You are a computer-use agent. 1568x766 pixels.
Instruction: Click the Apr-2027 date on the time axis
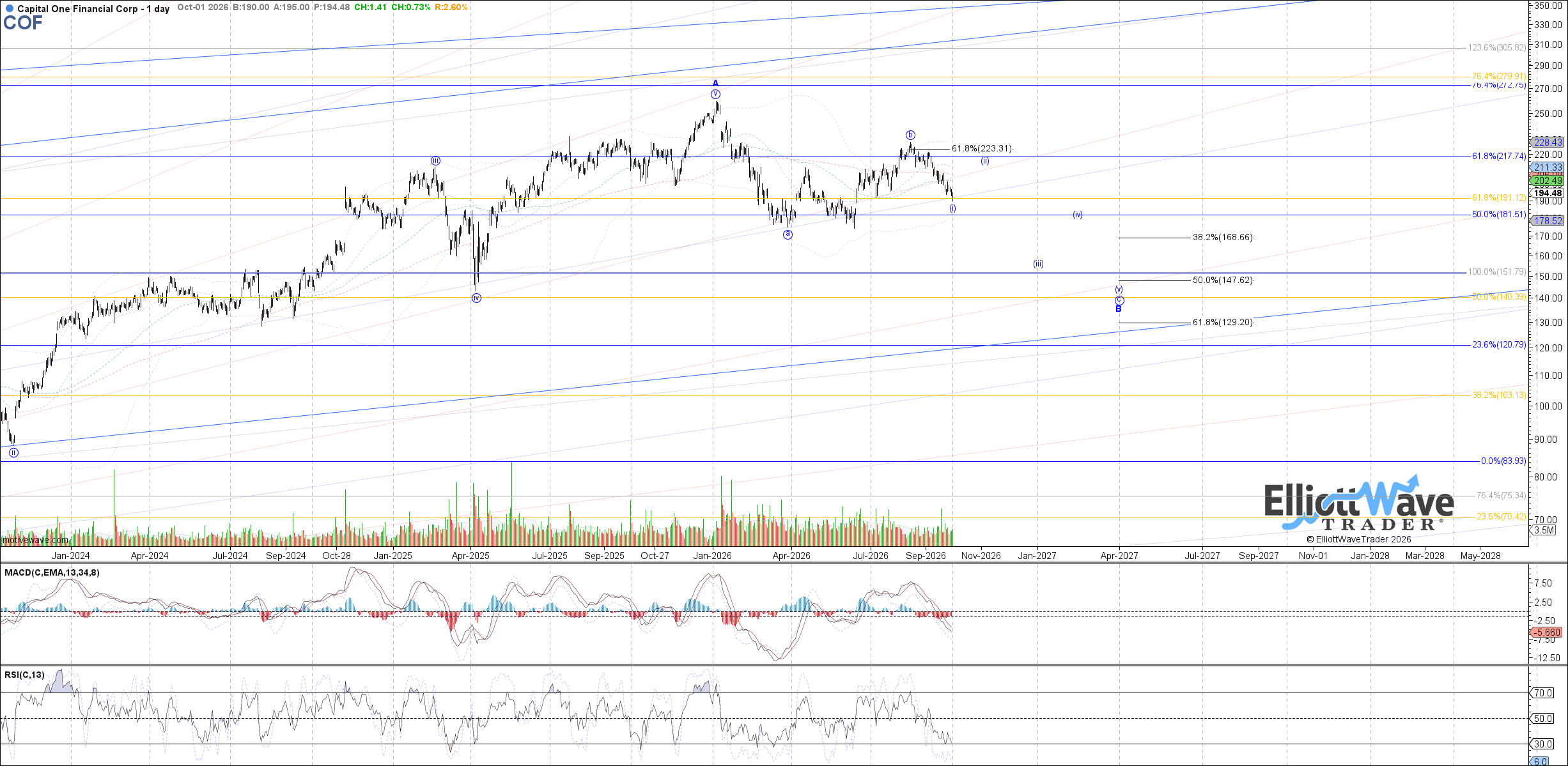pyautogui.click(x=1119, y=556)
